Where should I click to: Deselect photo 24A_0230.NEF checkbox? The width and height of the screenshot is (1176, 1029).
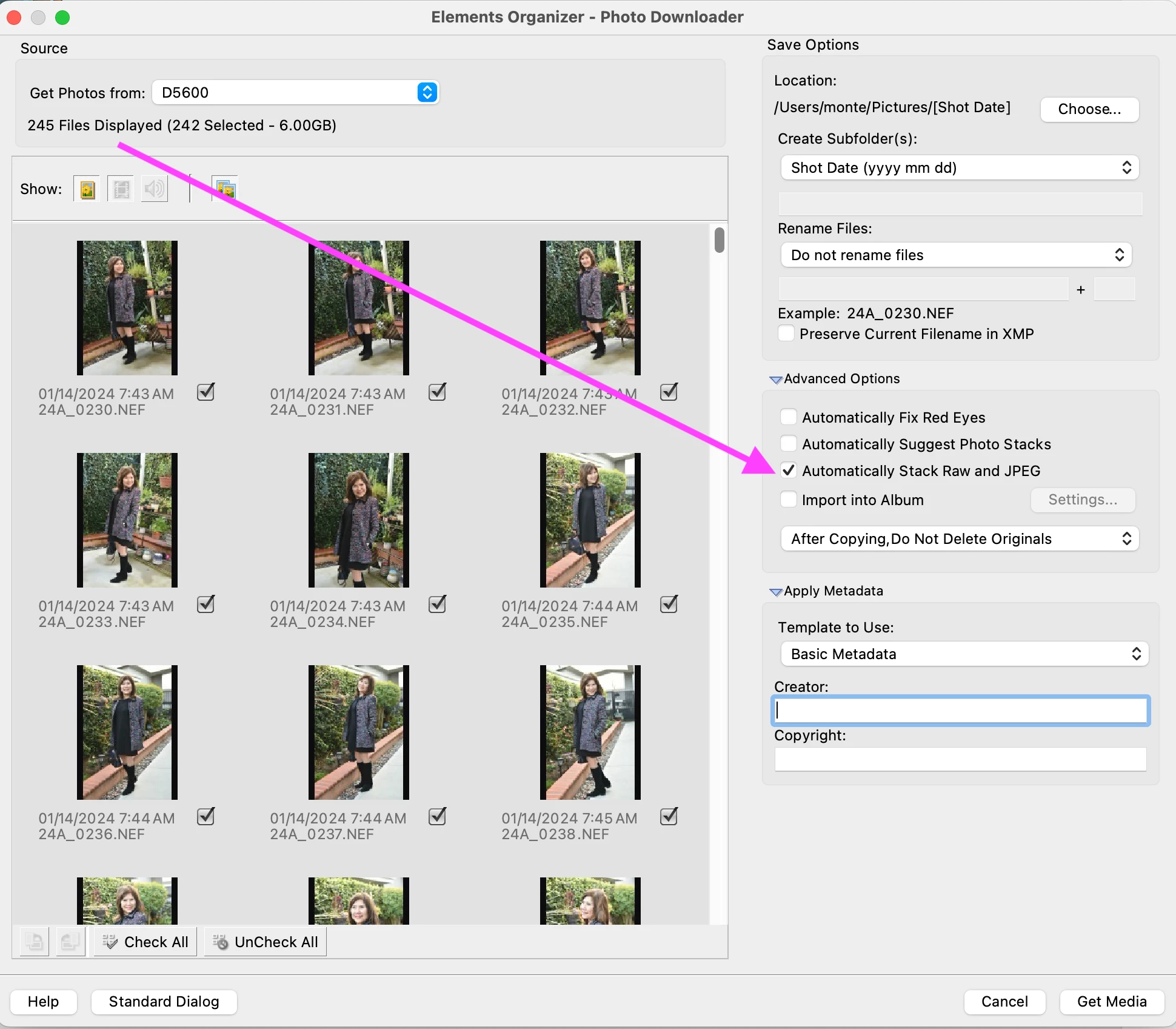click(206, 392)
